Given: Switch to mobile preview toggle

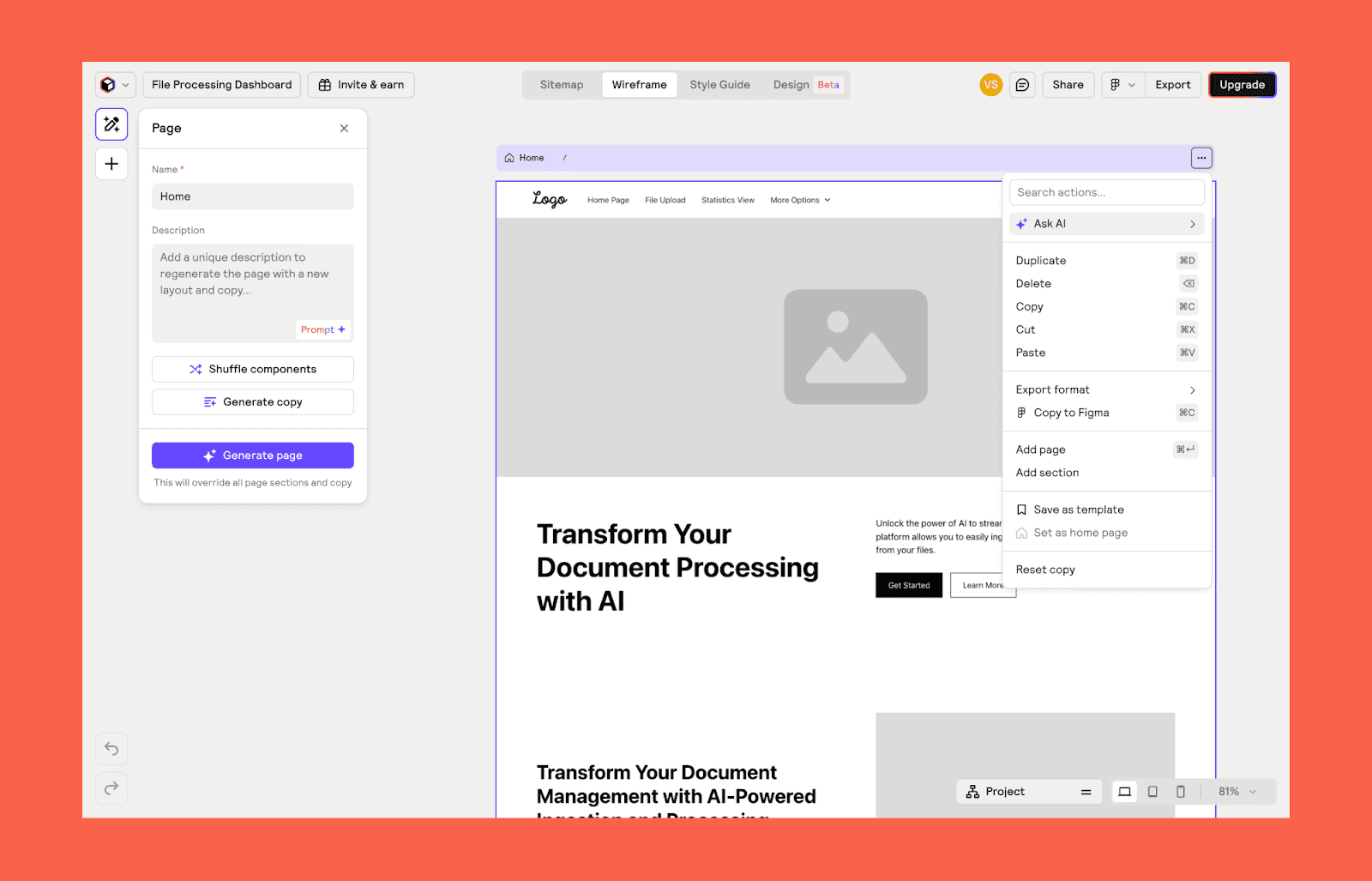Looking at the screenshot, I should point(1180,791).
